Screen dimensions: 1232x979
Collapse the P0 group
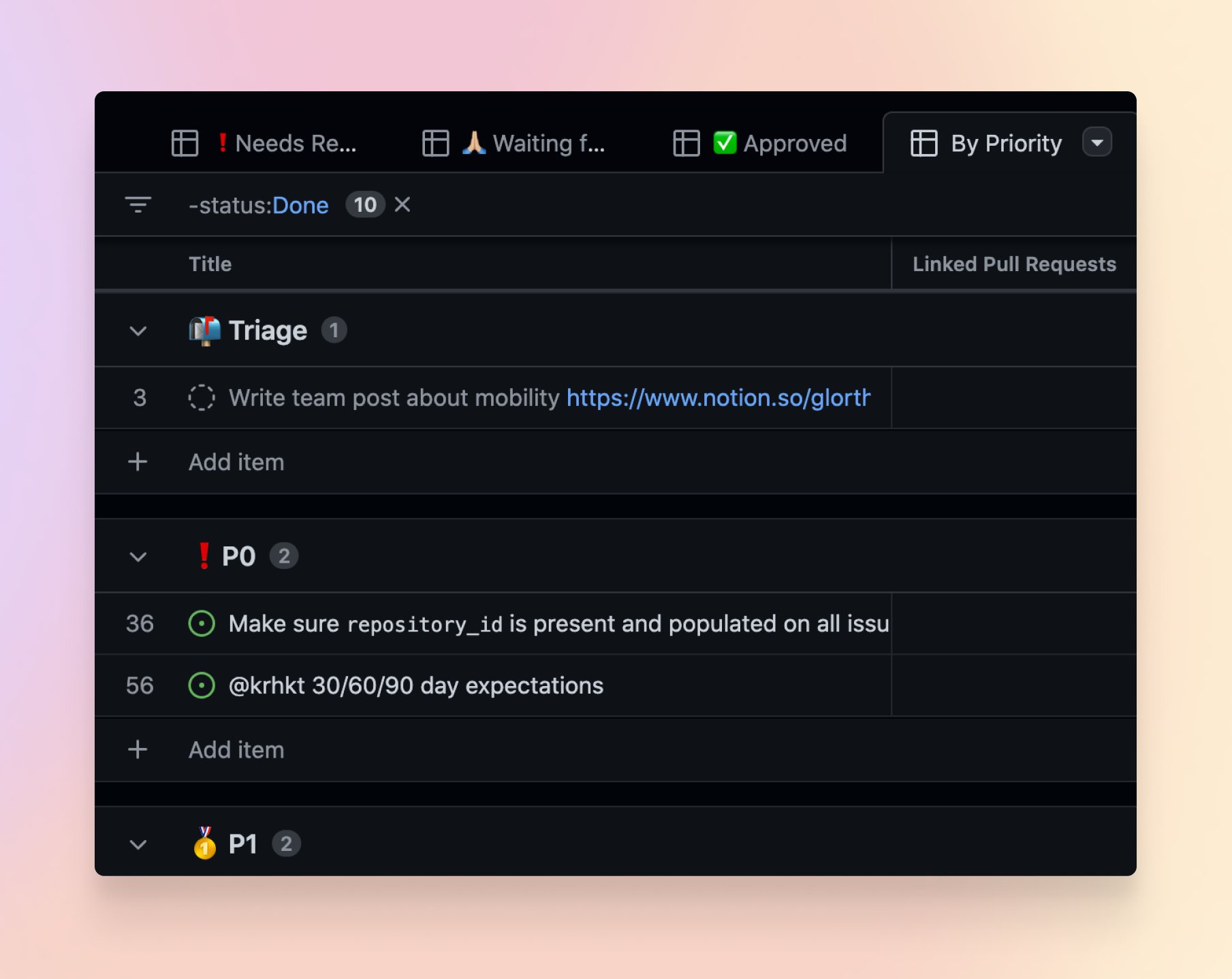138,557
